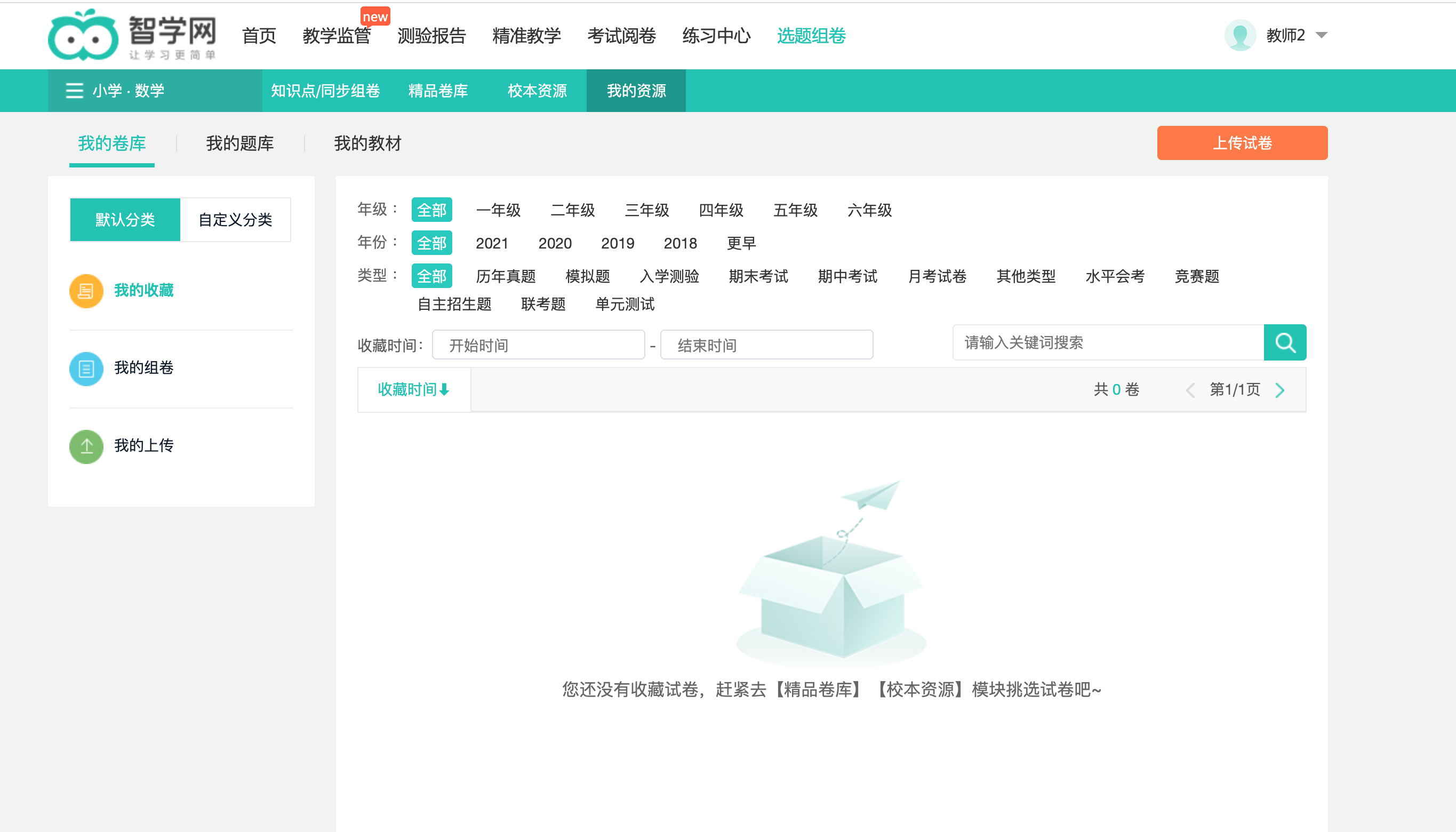The height and width of the screenshot is (832, 1456).
Task: Click the magnifier search icon button
Action: tap(1285, 342)
